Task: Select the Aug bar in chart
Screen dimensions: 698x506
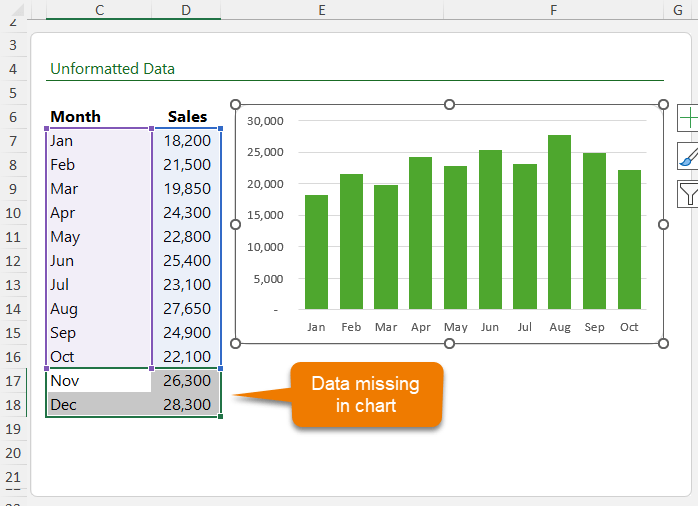Action: (560, 222)
